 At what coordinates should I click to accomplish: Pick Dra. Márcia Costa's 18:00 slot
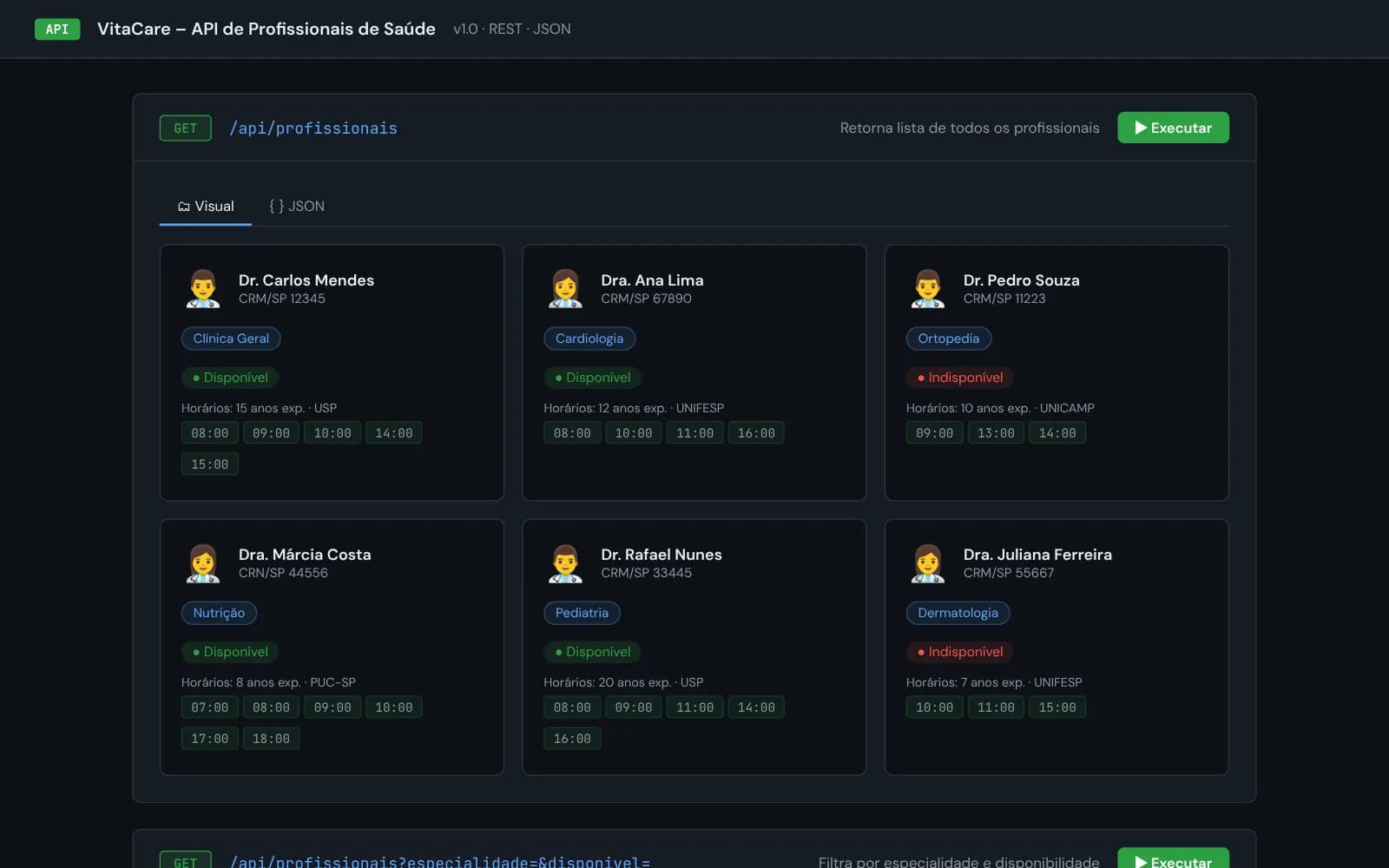[271, 739]
